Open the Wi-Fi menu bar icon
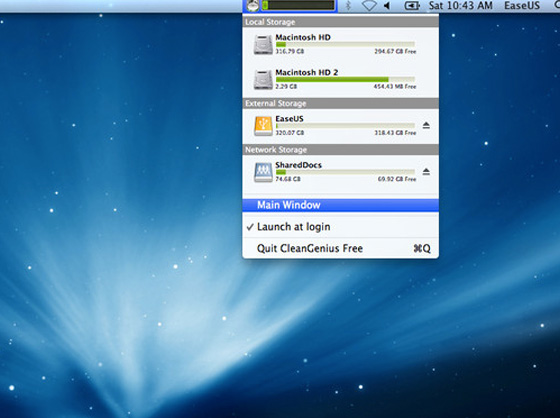The height and width of the screenshot is (418, 560). coord(369,6)
